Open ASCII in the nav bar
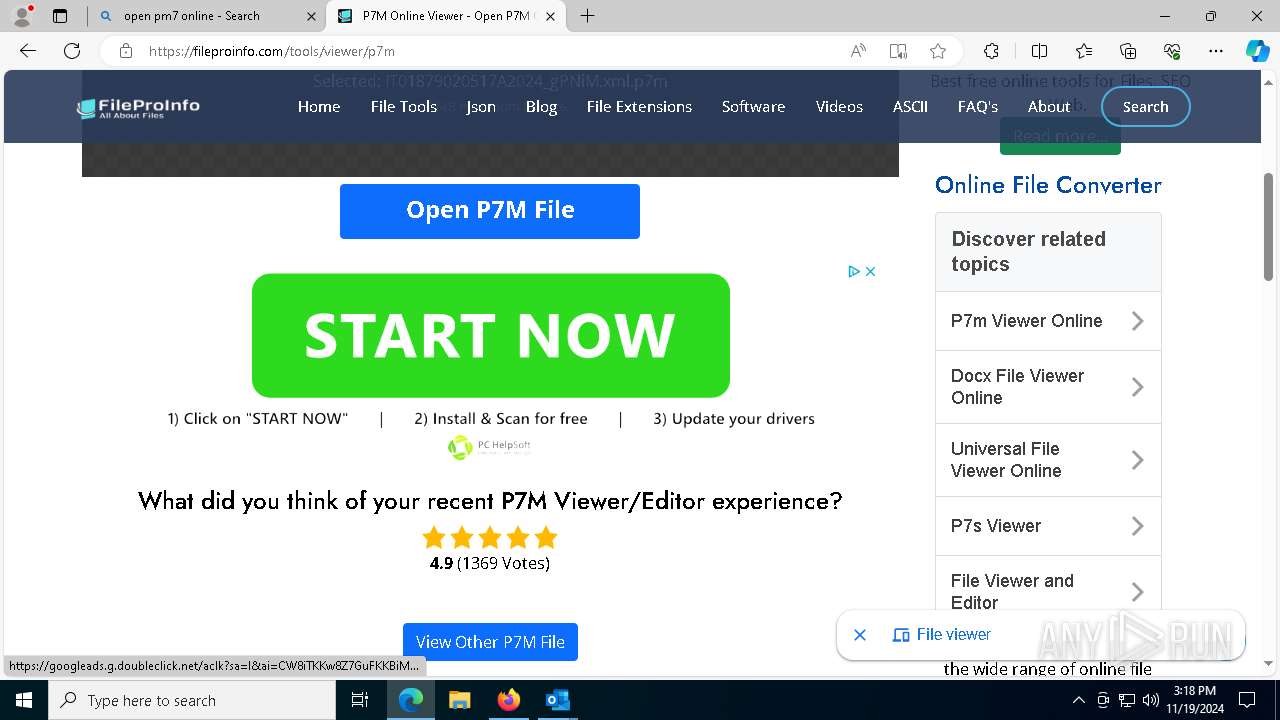 pyautogui.click(x=910, y=107)
